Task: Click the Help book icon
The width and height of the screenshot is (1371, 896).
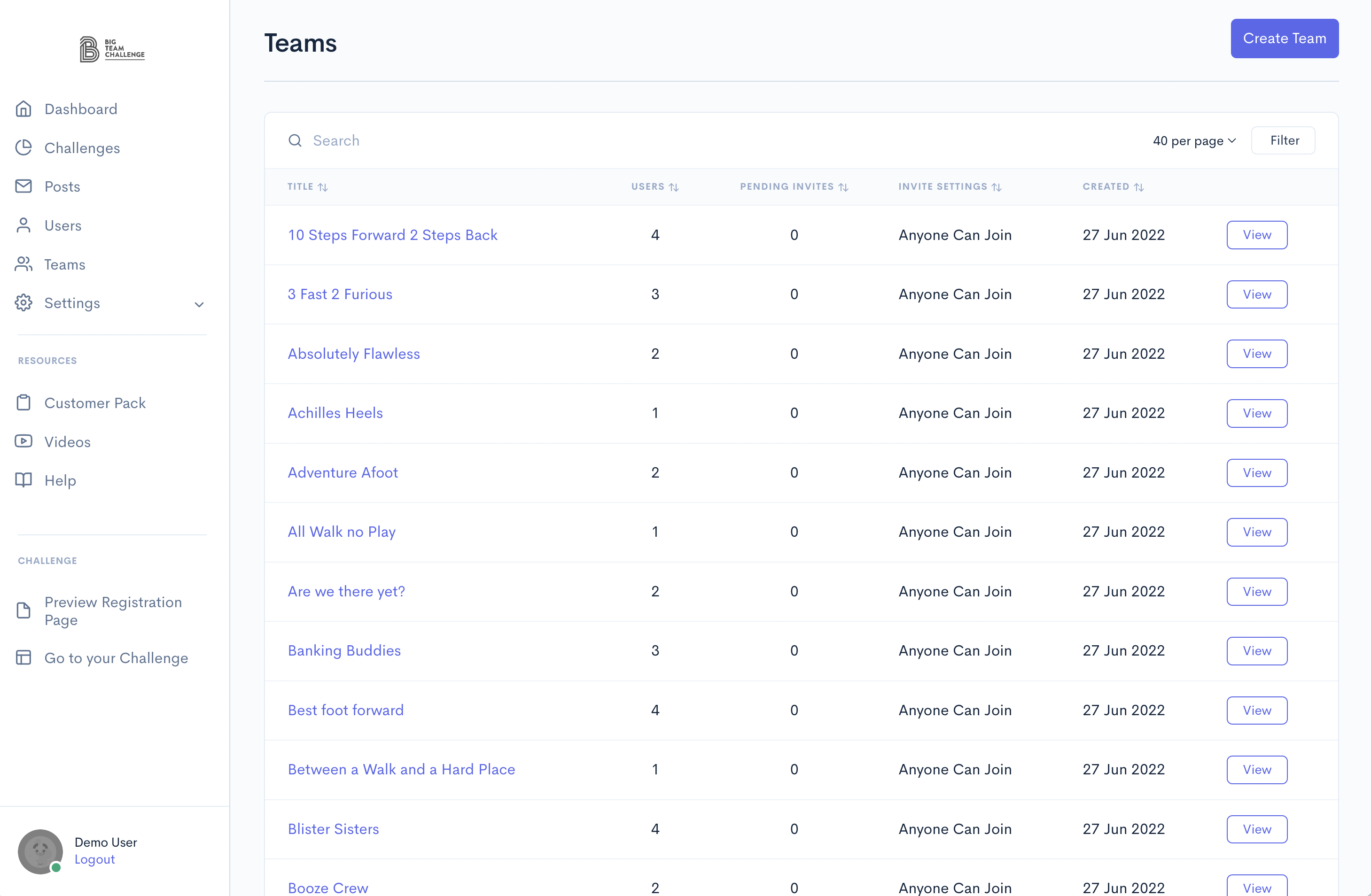Action: click(x=23, y=479)
